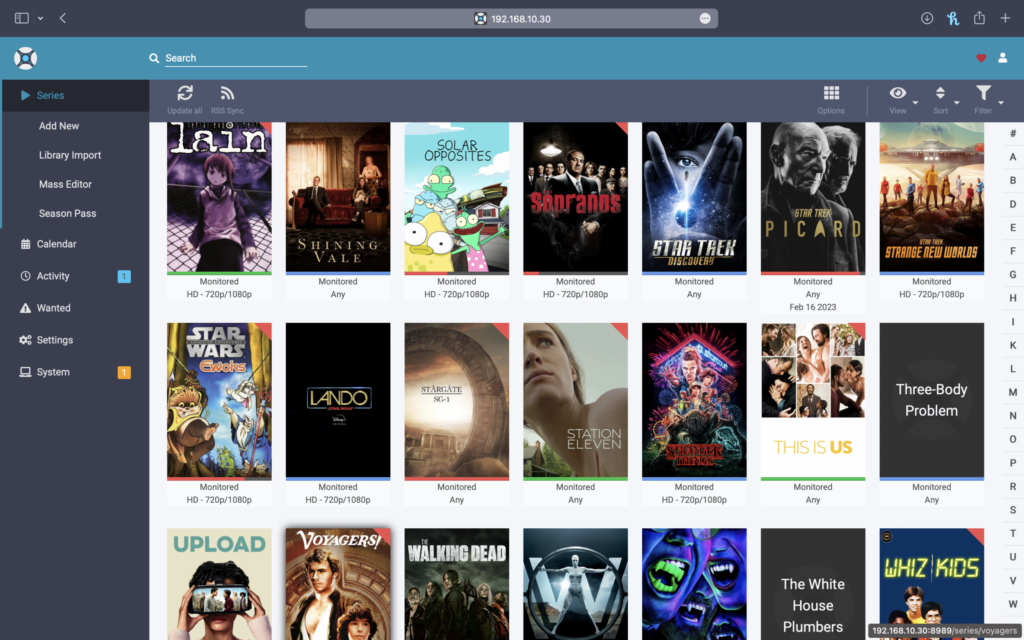1024x640 pixels.
Task: Open Safari downloads
Action: point(927,18)
